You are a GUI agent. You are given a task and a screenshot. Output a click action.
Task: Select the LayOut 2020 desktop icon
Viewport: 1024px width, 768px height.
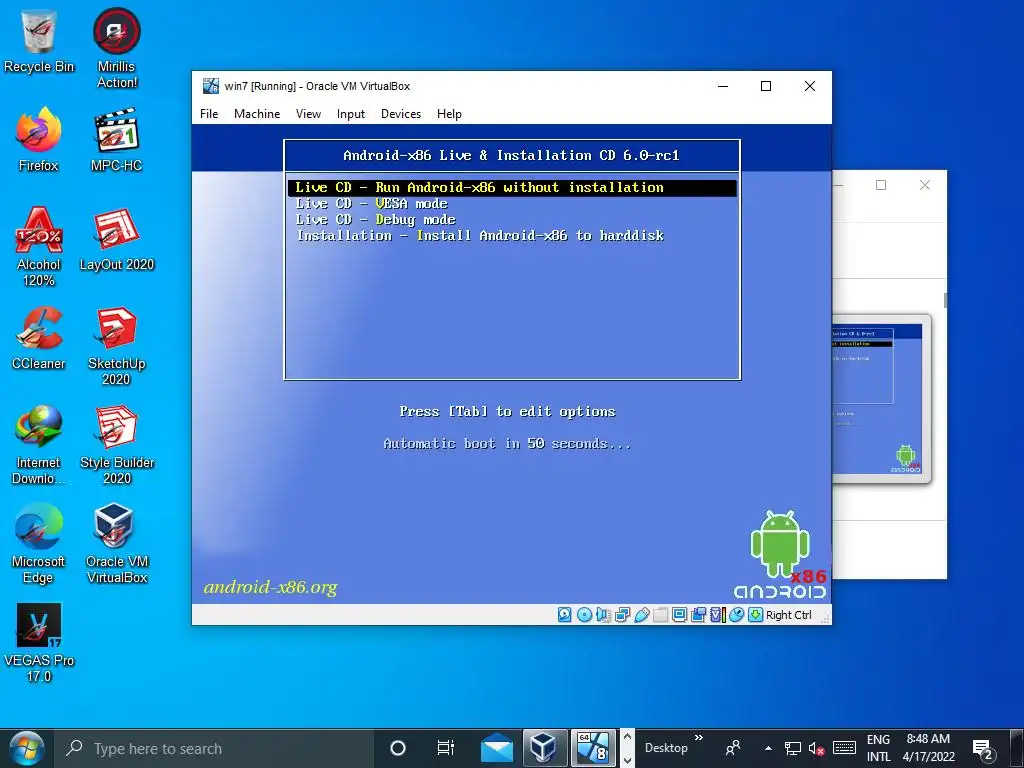pos(116,239)
